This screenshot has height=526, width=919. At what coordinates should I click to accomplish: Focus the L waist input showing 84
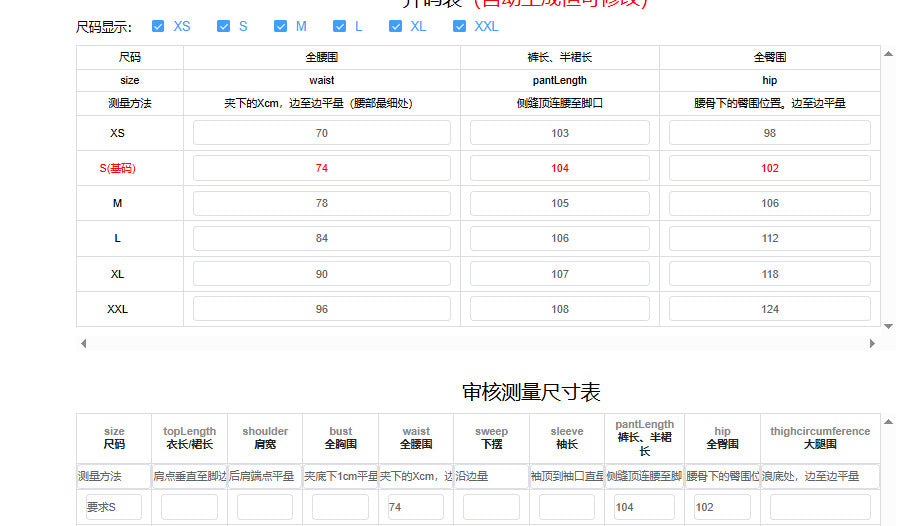pos(321,238)
